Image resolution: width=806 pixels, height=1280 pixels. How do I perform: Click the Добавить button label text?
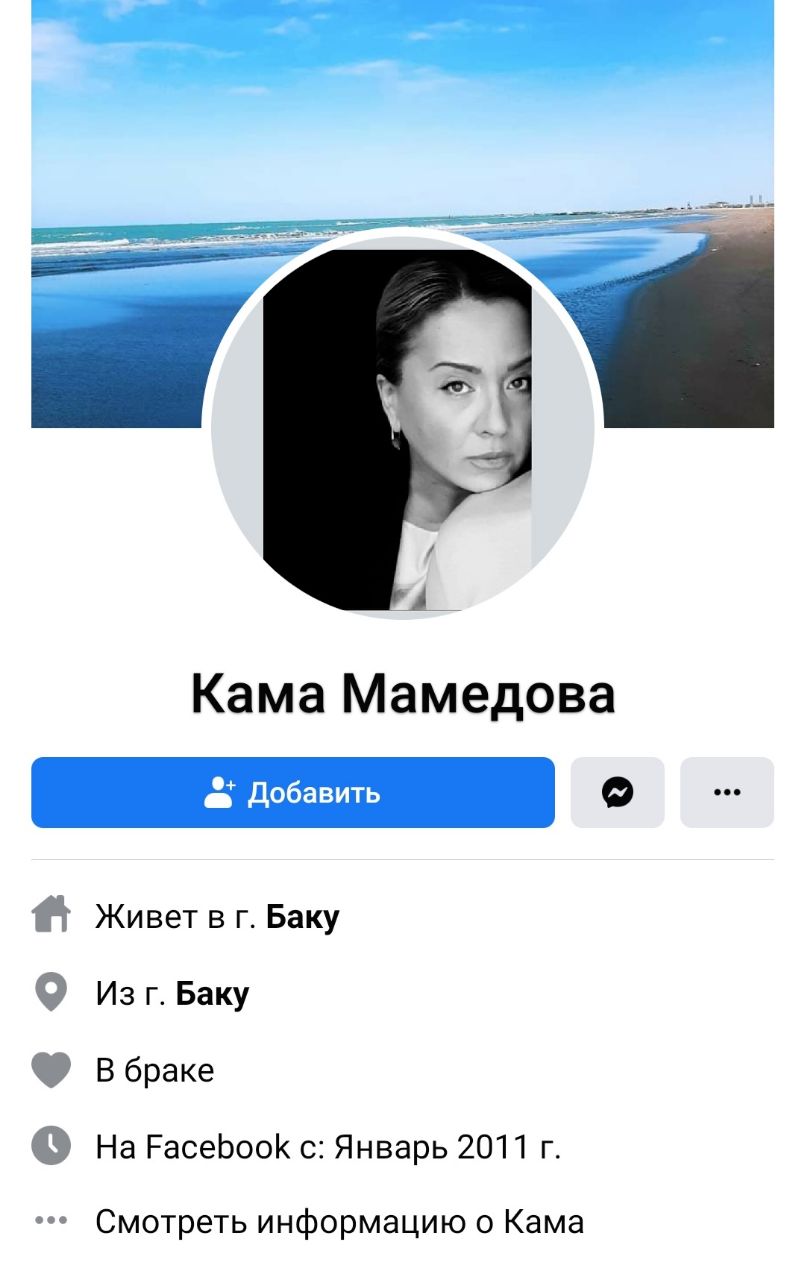(314, 793)
